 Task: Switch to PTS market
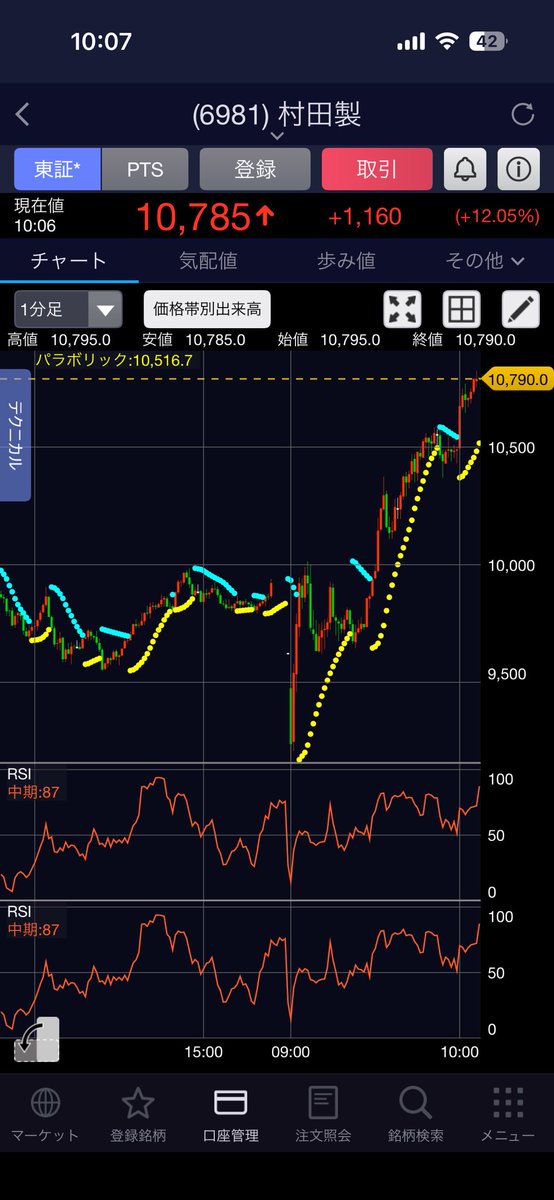point(144,169)
